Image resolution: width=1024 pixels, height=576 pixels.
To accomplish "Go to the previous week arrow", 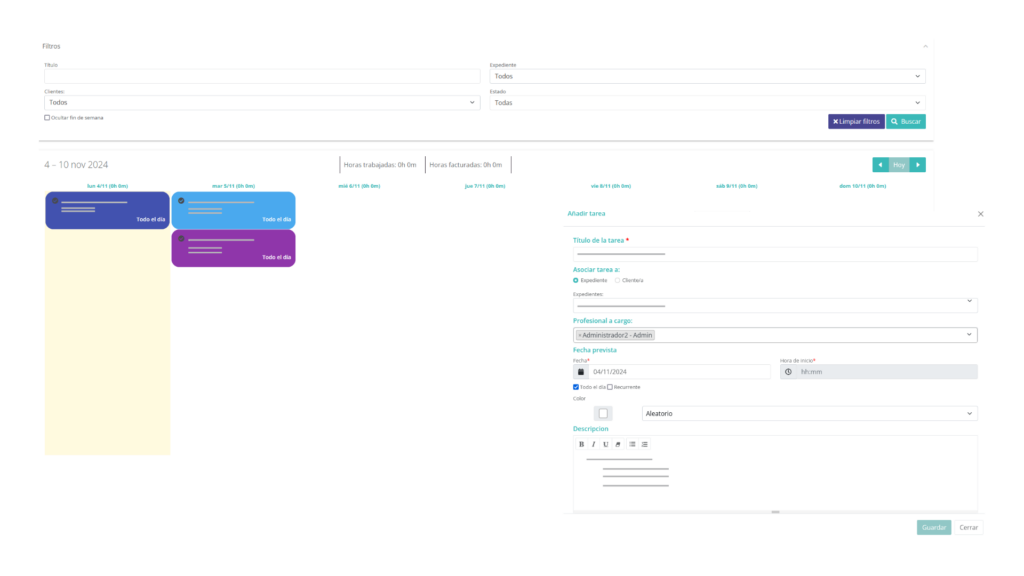I will (880, 165).
